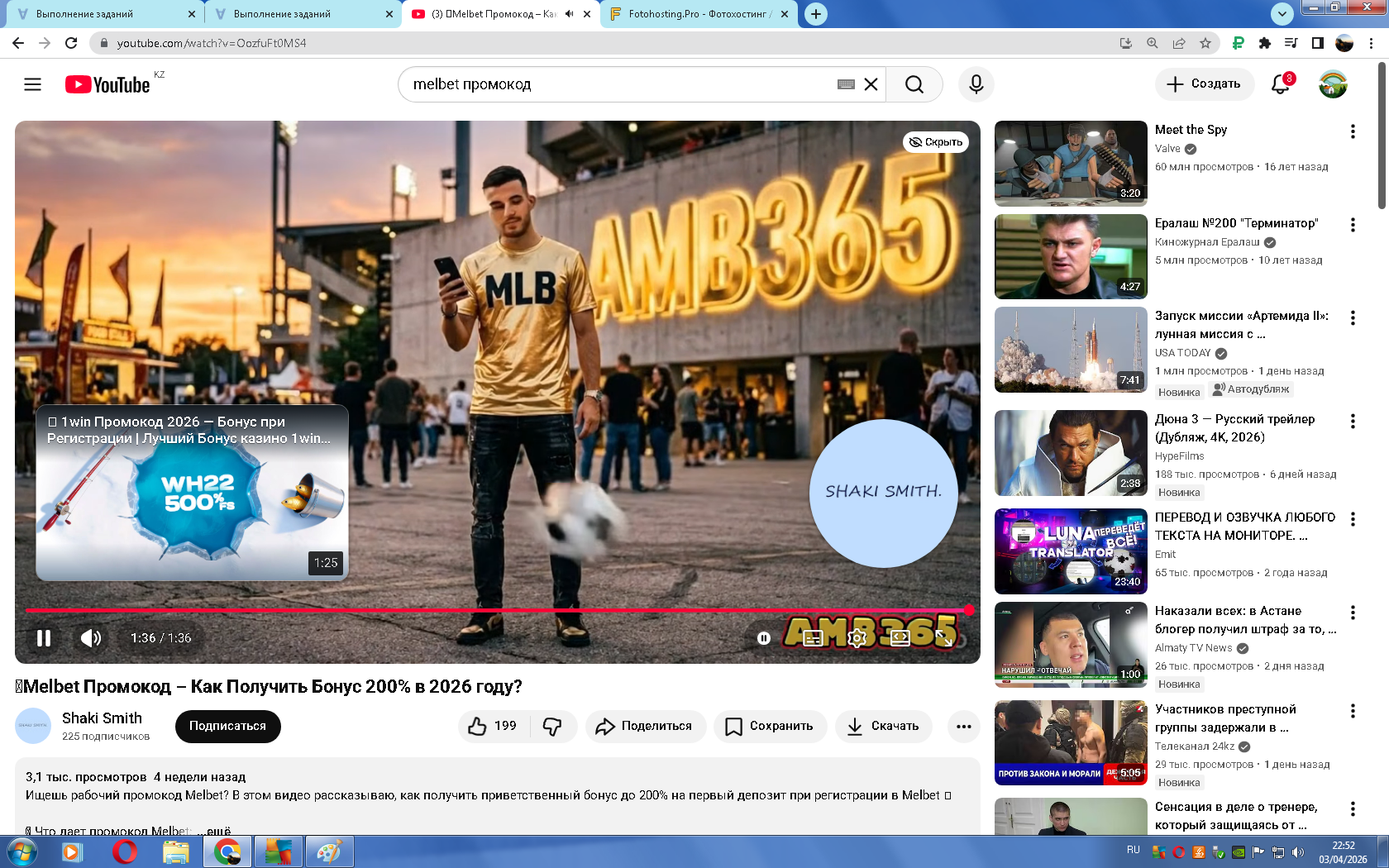Toggle the autoplay switch in player
Screen dimensions: 1389x868
(764, 637)
